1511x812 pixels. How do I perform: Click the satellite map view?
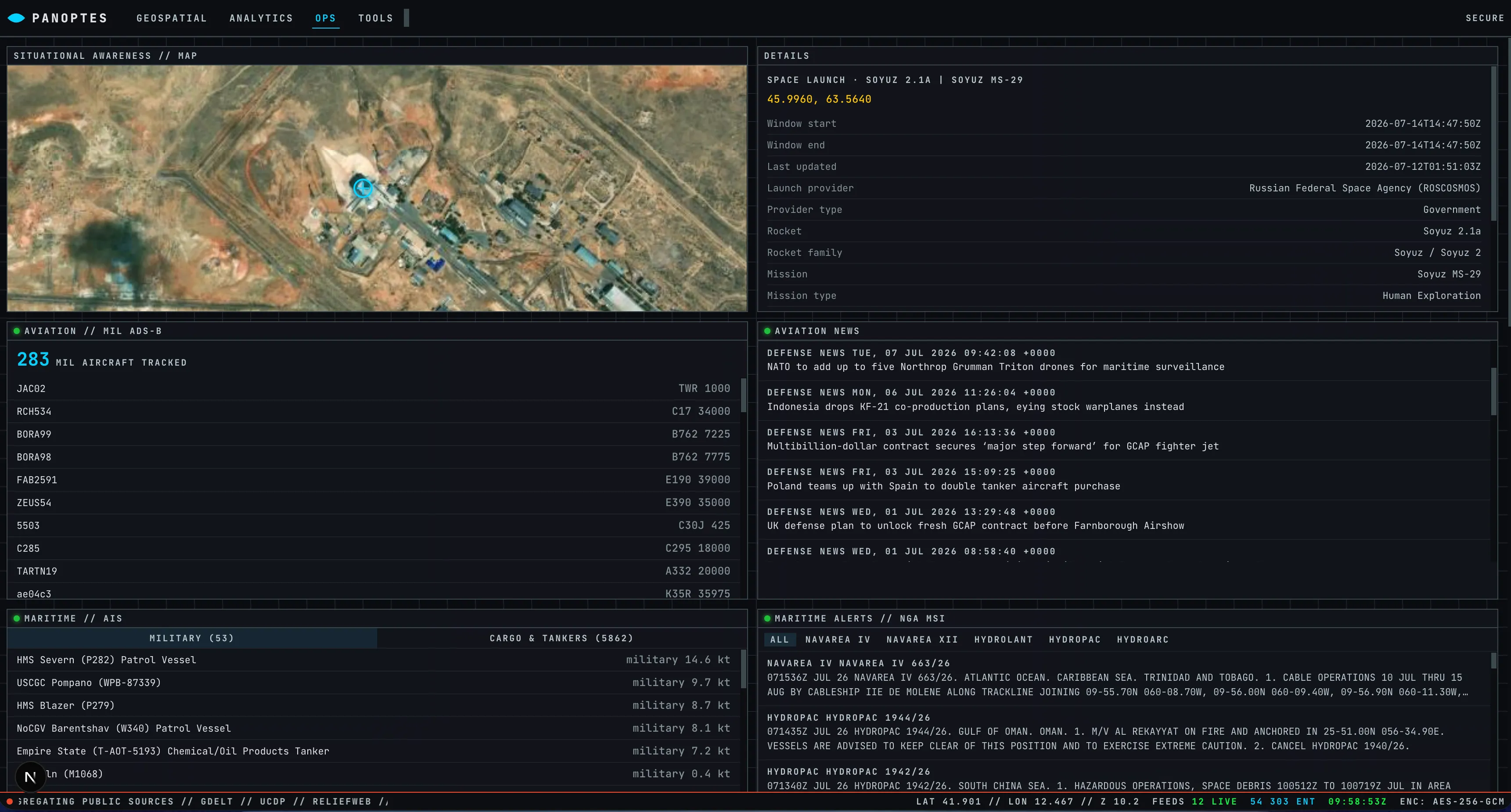[x=377, y=187]
